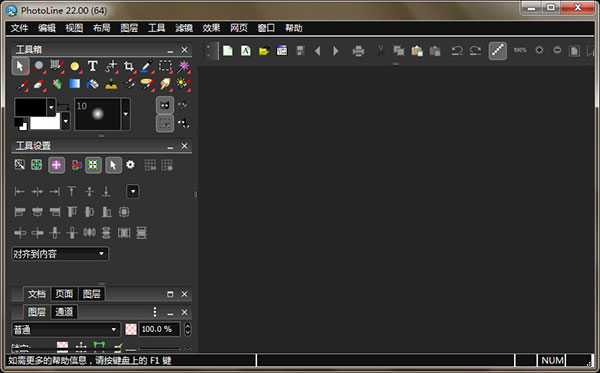Toggle the diagonal line smoothing button in toolbar
This screenshot has height=373, width=600.
(497, 50)
